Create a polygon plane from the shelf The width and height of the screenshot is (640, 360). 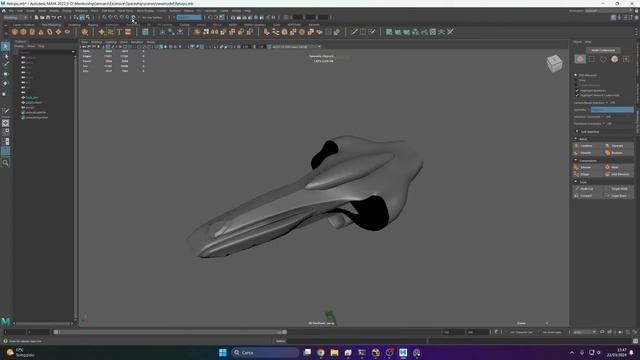(58, 32)
